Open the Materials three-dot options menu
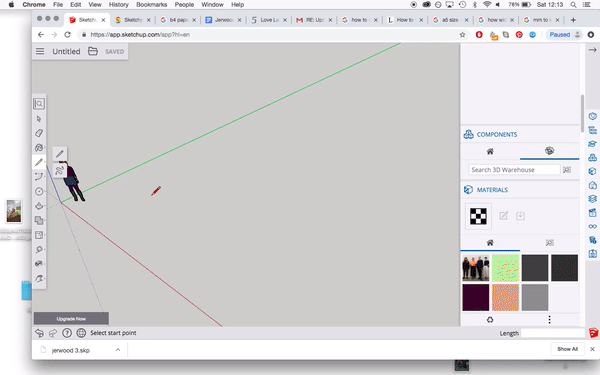The height and width of the screenshot is (375, 600). [549, 320]
